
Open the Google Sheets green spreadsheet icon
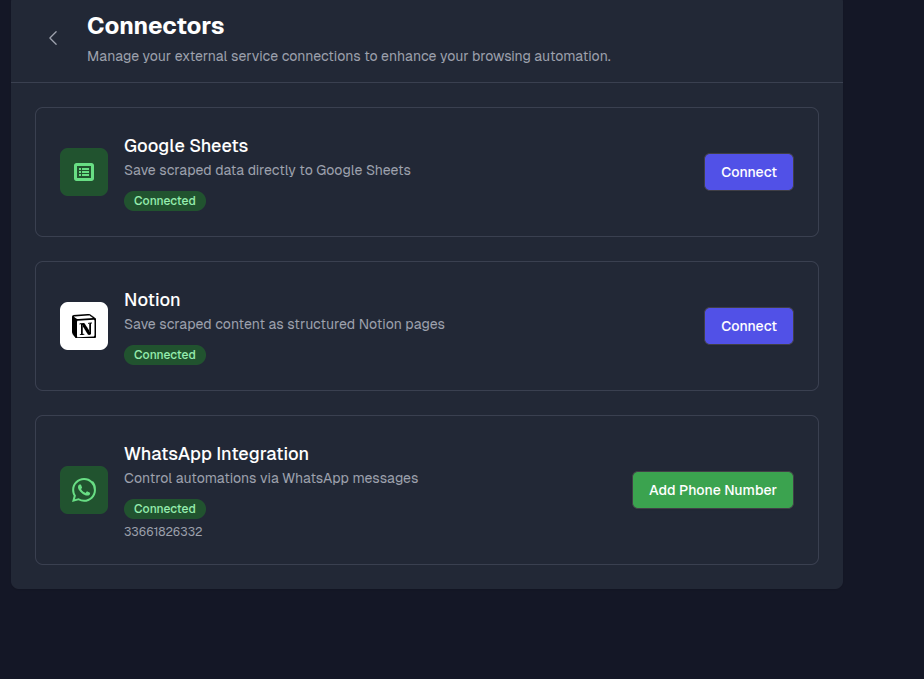point(83,171)
